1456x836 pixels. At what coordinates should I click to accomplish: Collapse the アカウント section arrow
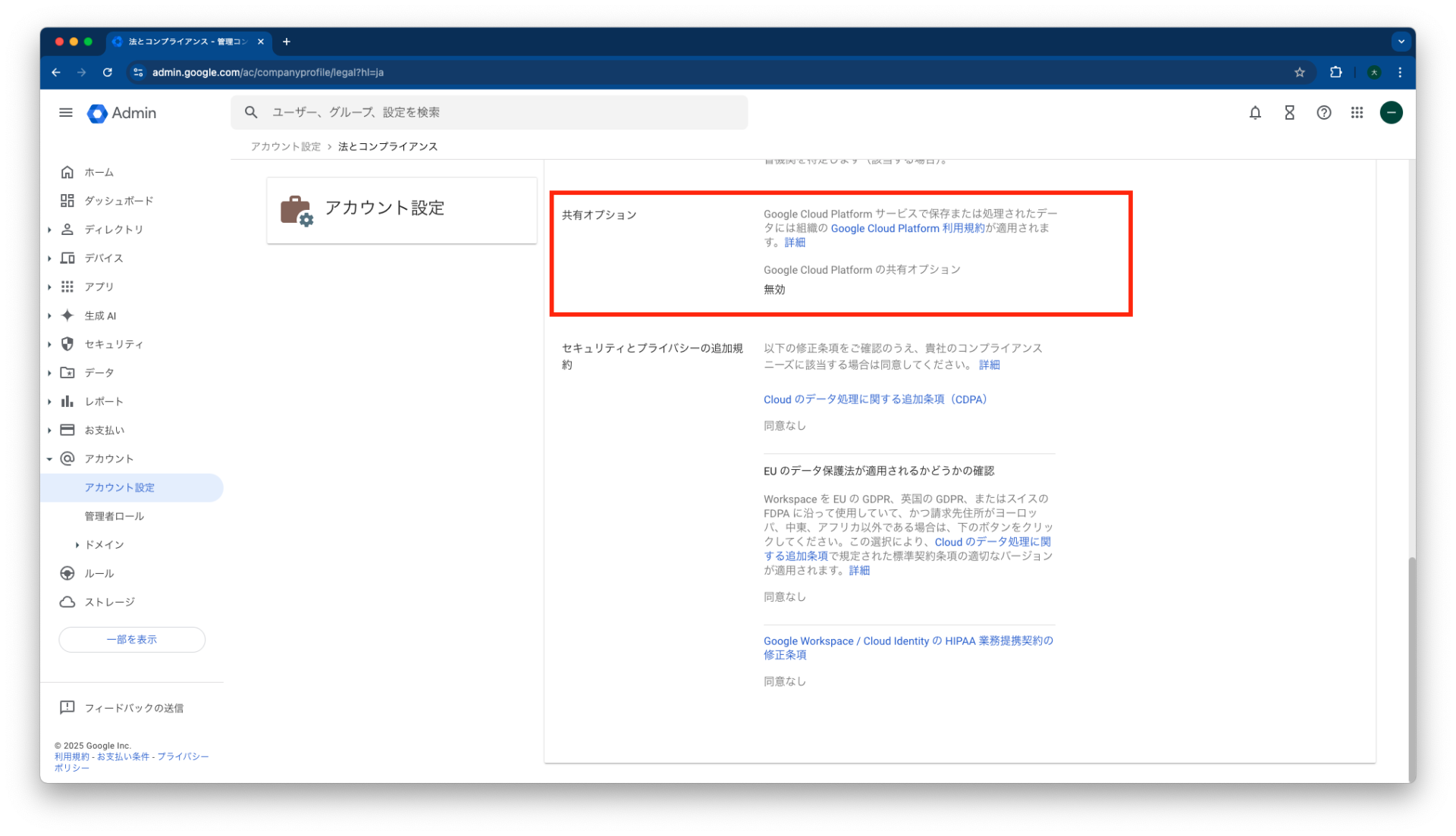49,459
